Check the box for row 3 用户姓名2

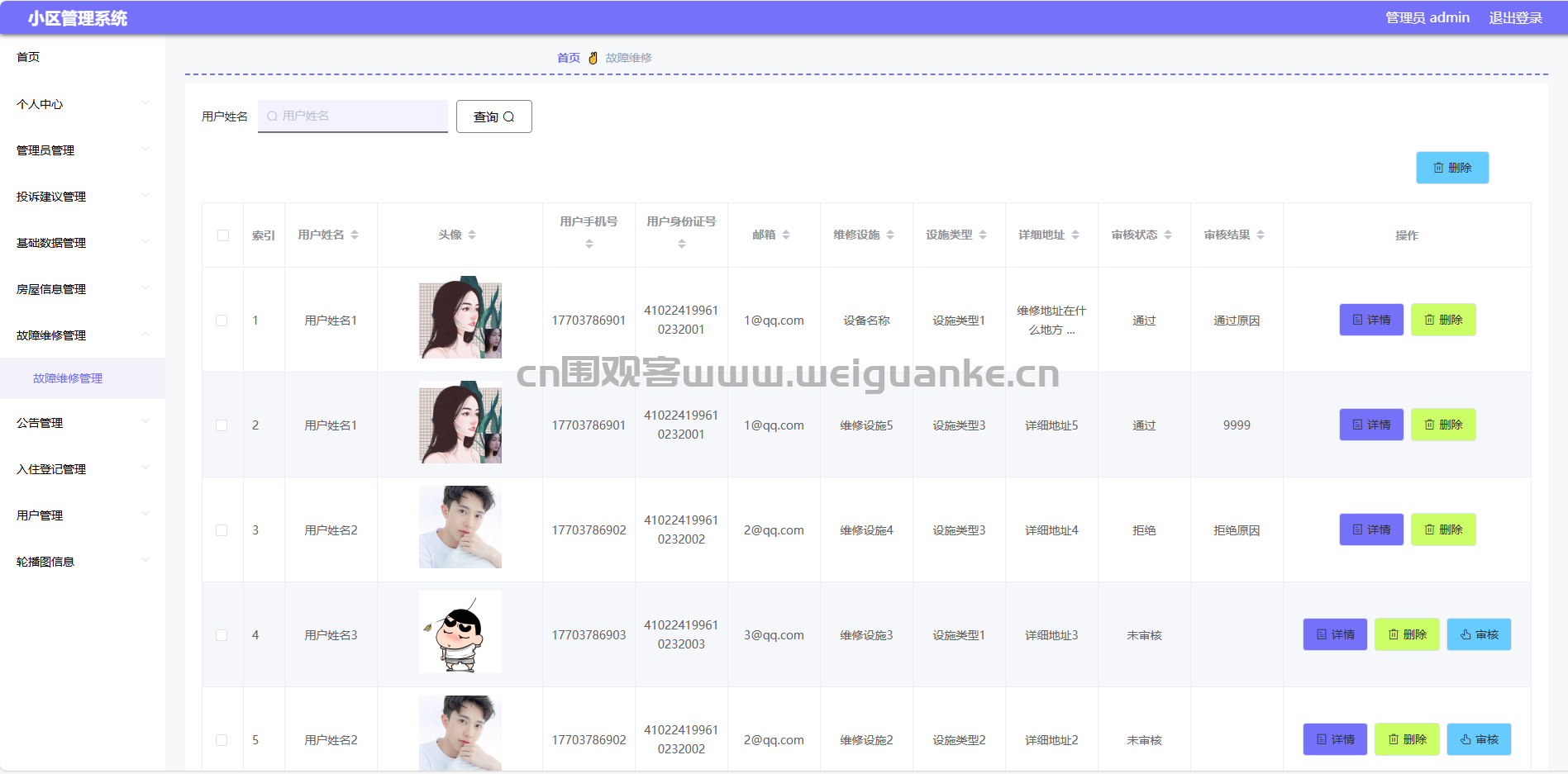pyautogui.click(x=222, y=530)
